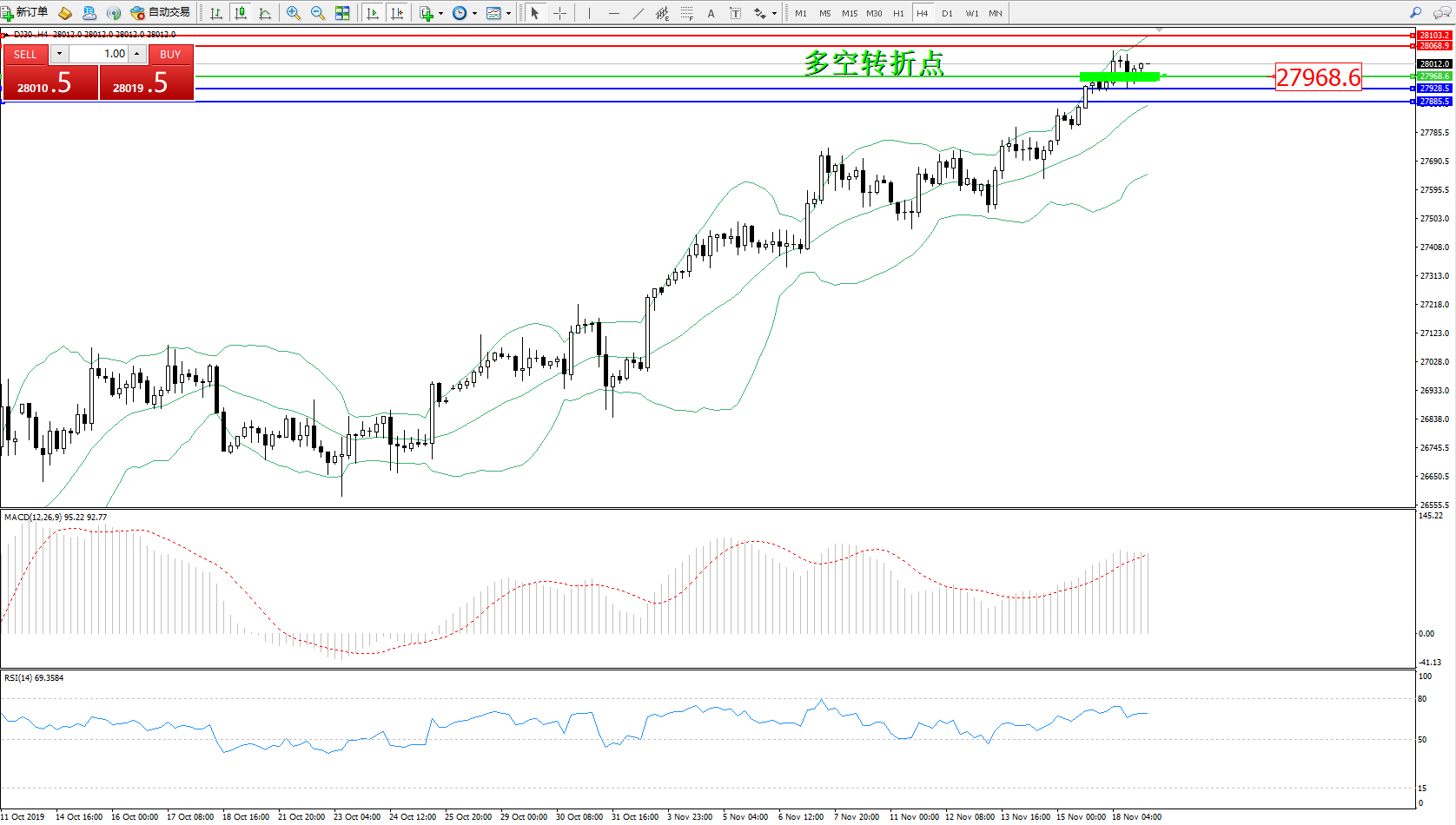This screenshot has width=1456, height=825.
Task: Toggle the chart shift button
Action: tap(397, 13)
